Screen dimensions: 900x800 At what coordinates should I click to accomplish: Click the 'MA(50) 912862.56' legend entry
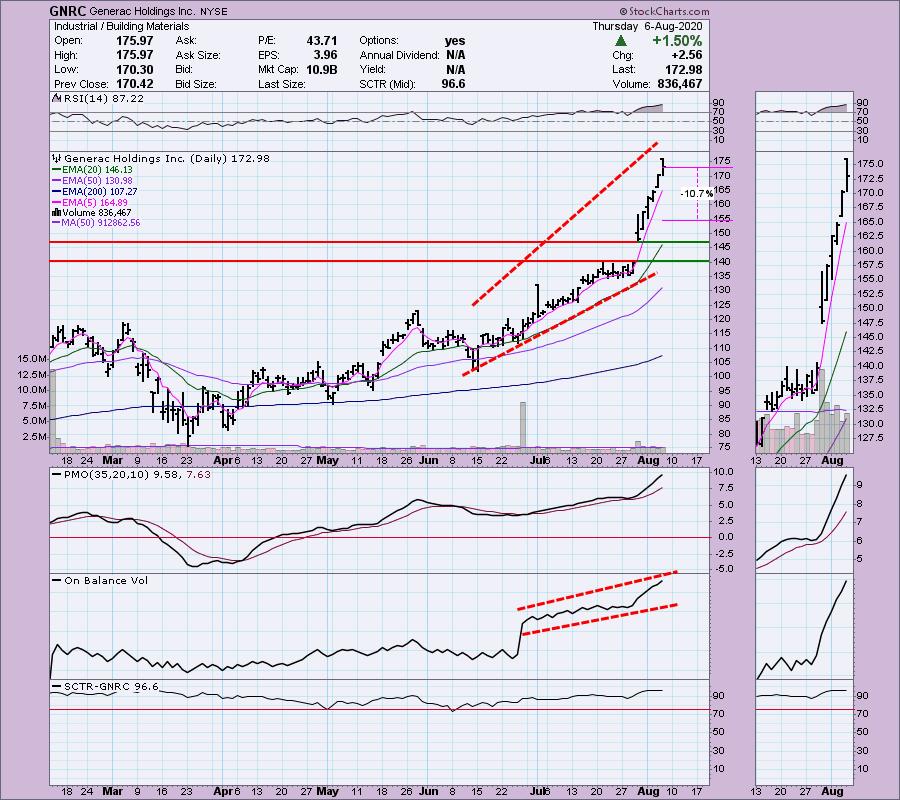point(101,223)
